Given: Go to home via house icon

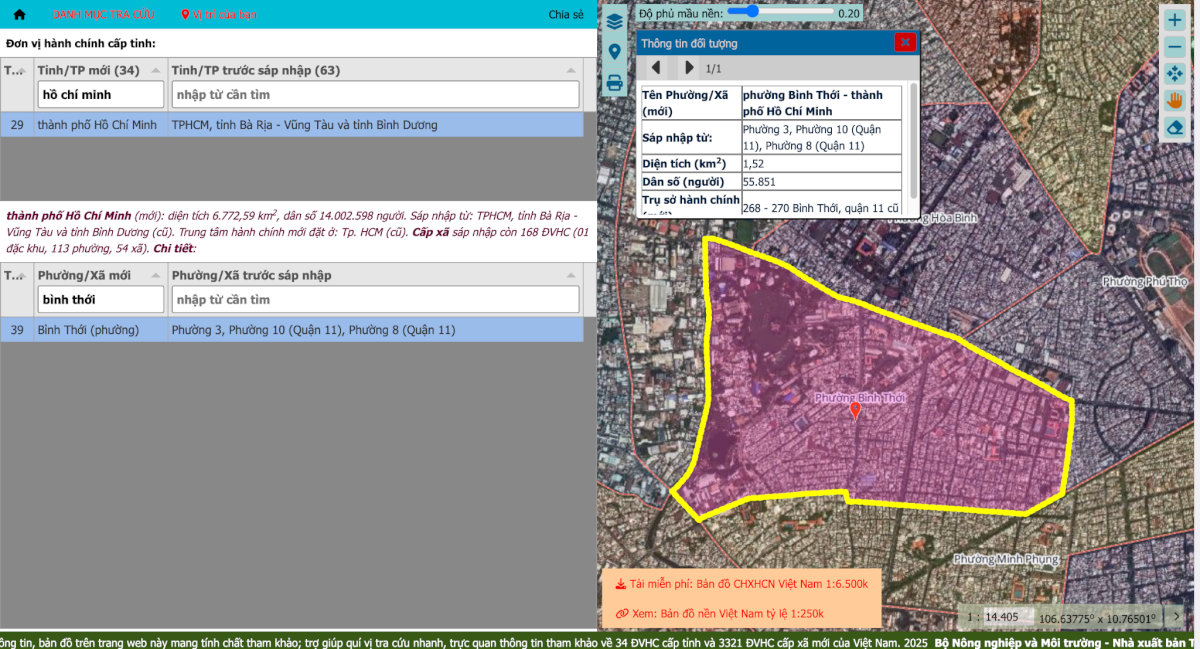Looking at the screenshot, I should (x=19, y=15).
